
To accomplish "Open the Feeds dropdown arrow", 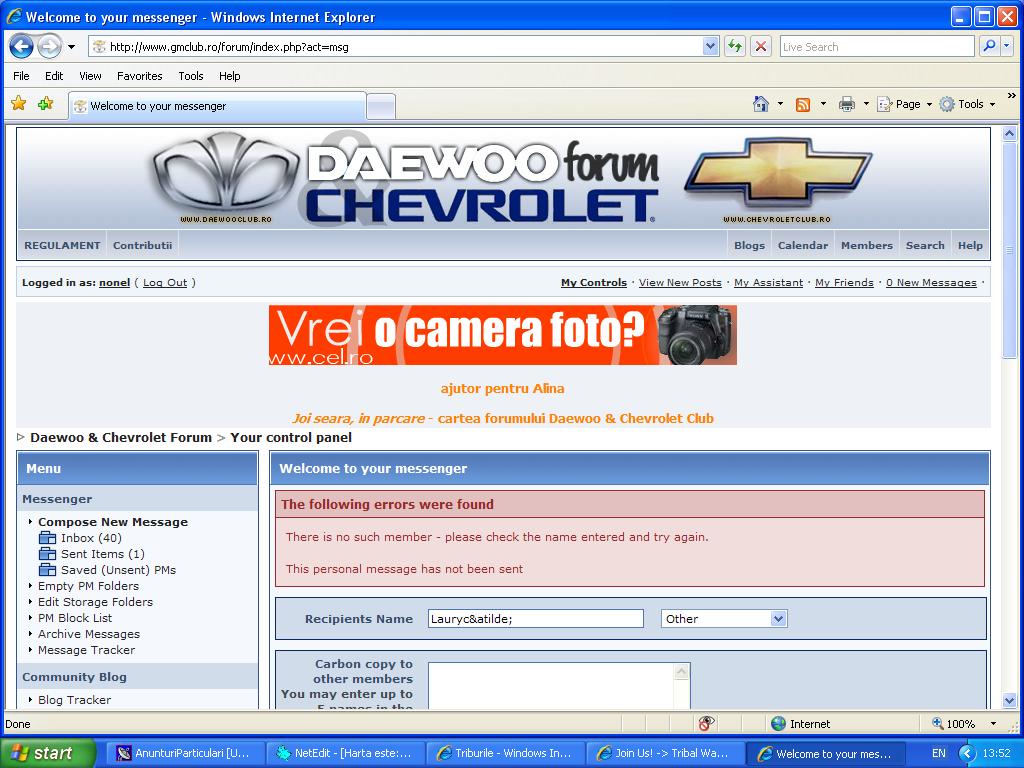I will pos(823,104).
